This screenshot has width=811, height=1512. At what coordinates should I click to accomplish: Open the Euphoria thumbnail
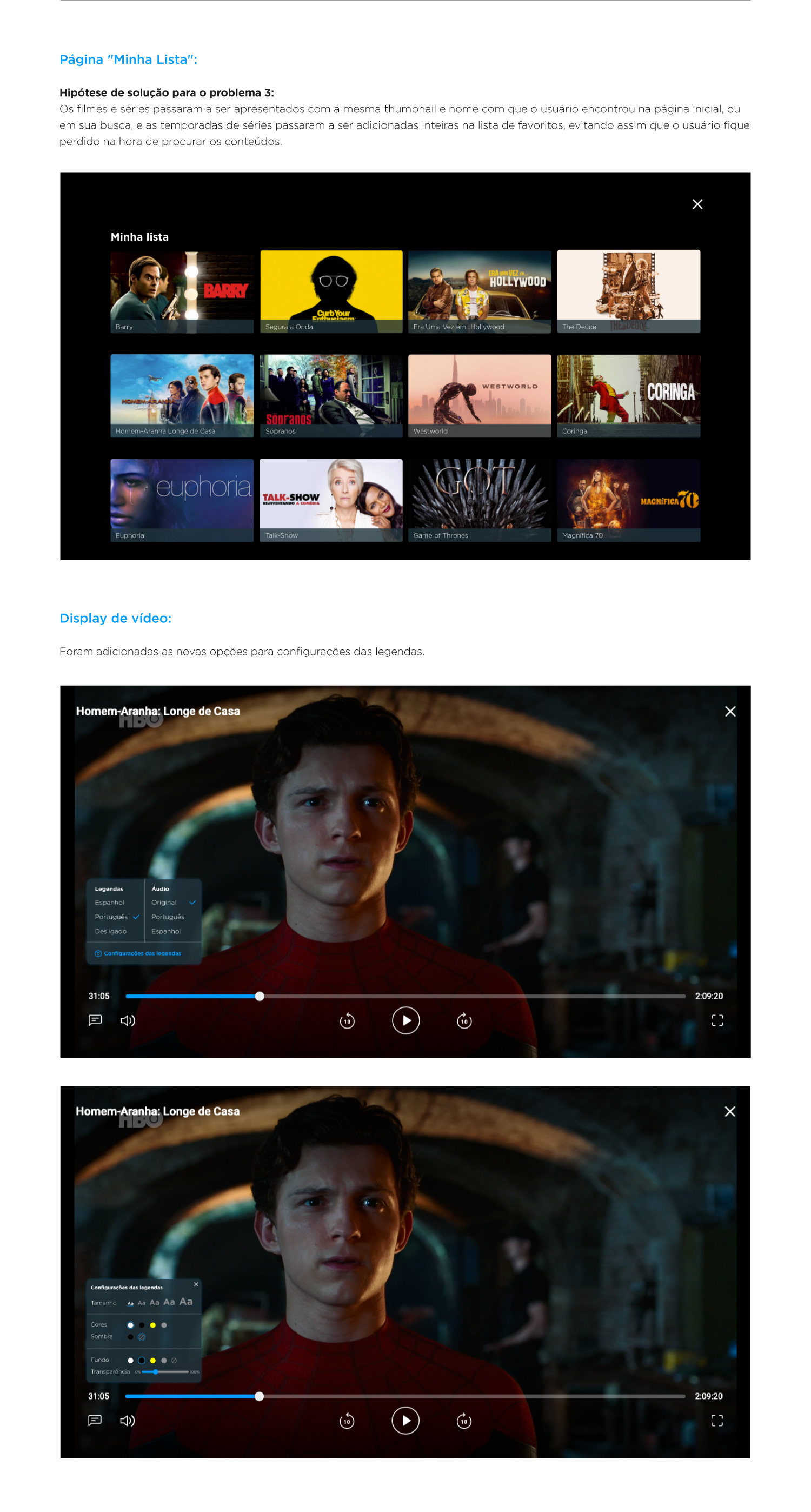point(182,500)
